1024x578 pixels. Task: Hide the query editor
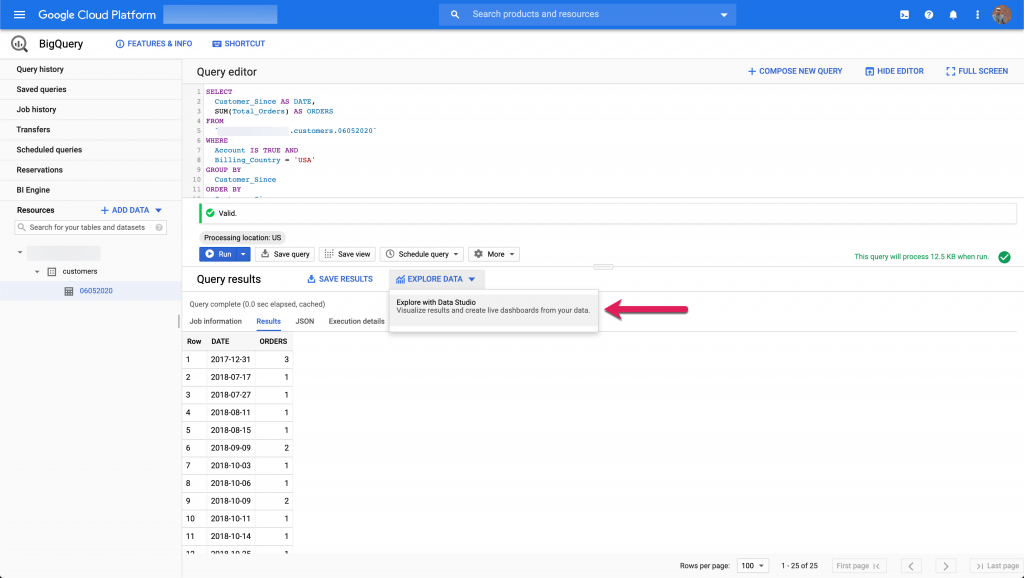pos(894,71)
